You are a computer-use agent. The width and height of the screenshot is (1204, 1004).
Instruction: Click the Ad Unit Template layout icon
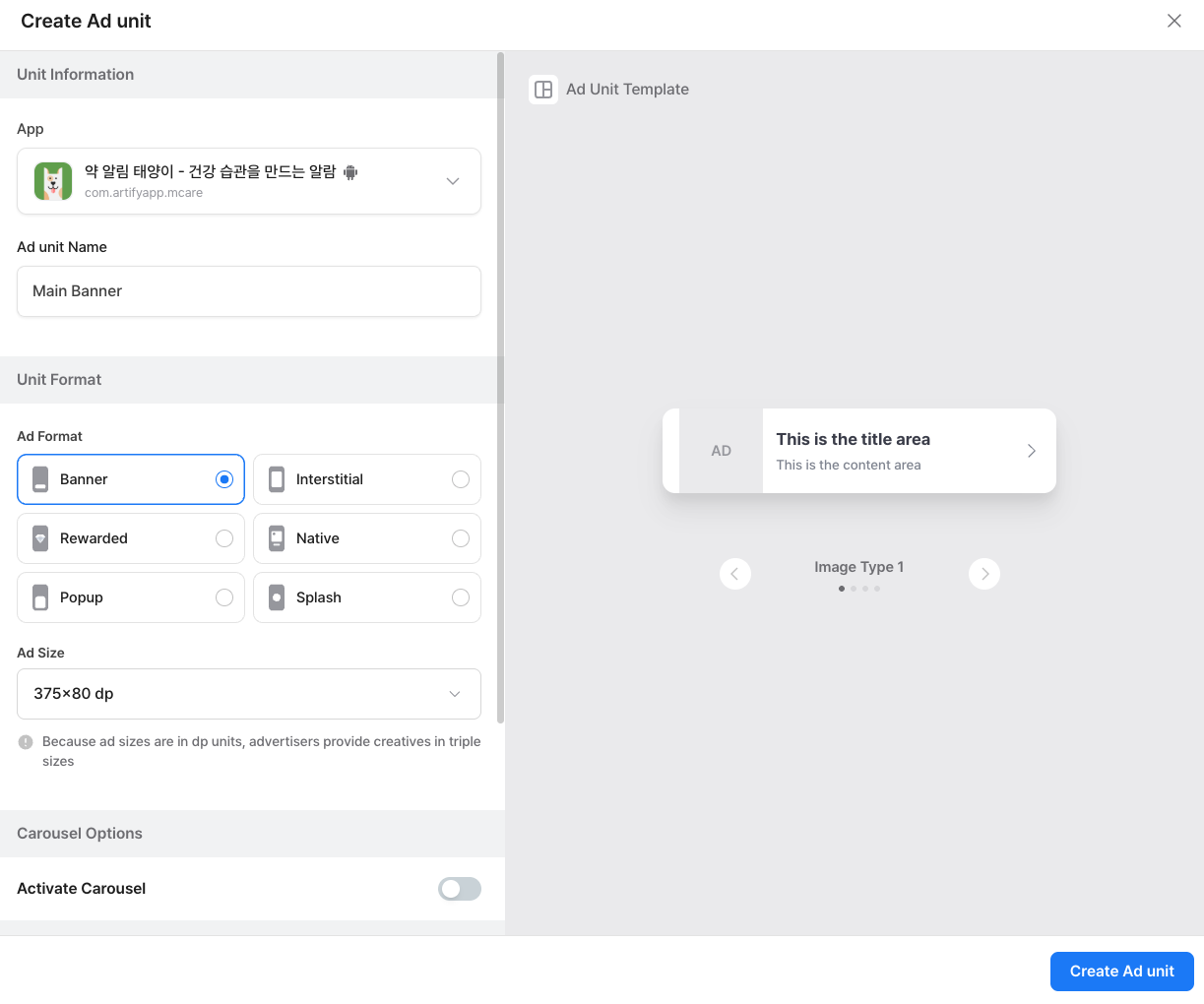pyautogui.click(x=543, y=90)
